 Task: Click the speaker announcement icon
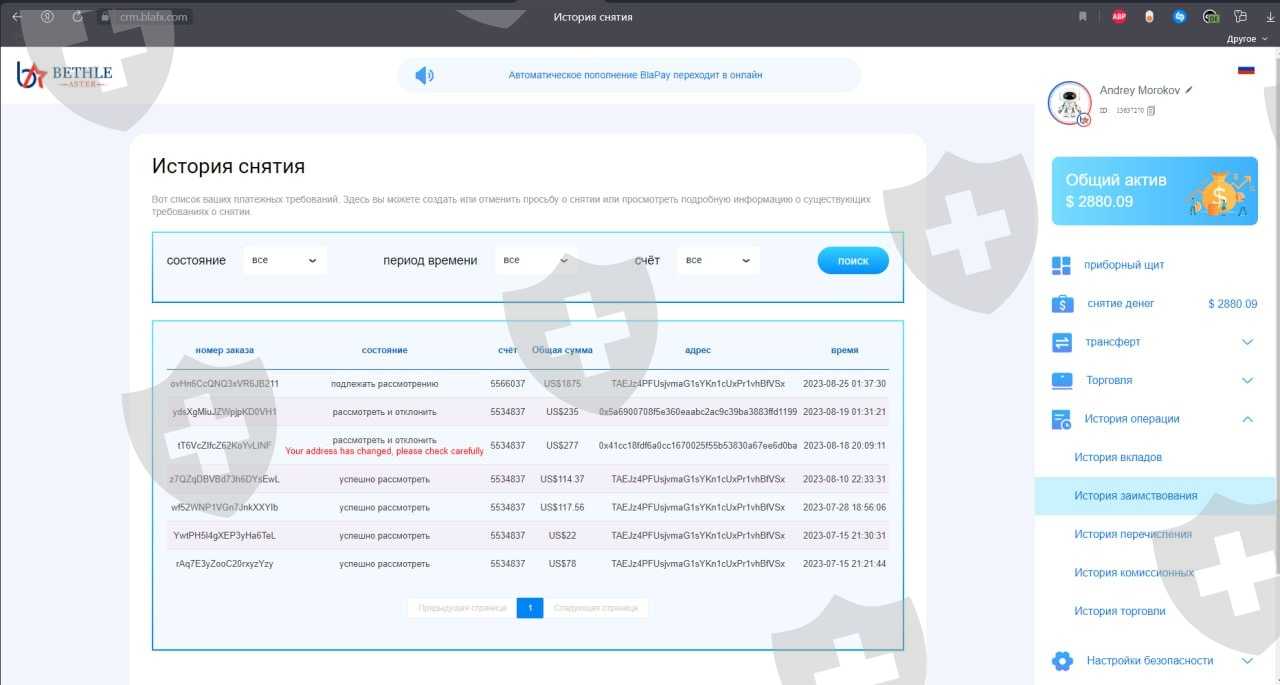tap(425, 75)
